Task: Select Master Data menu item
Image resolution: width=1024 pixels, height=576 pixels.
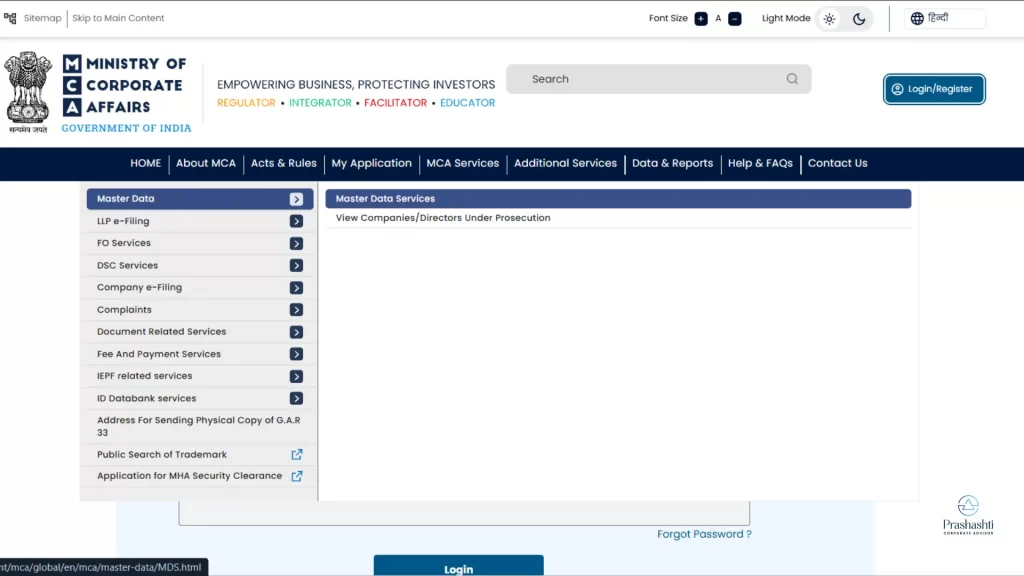Action: pos(200,199)
